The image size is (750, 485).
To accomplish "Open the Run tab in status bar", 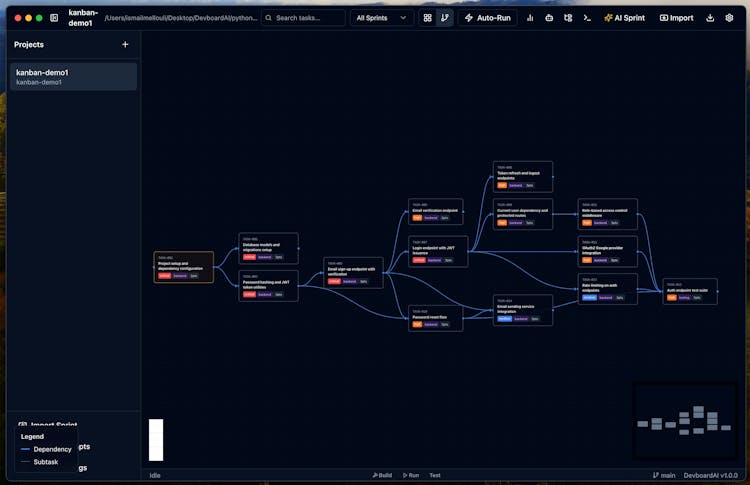I will [410, 475].
